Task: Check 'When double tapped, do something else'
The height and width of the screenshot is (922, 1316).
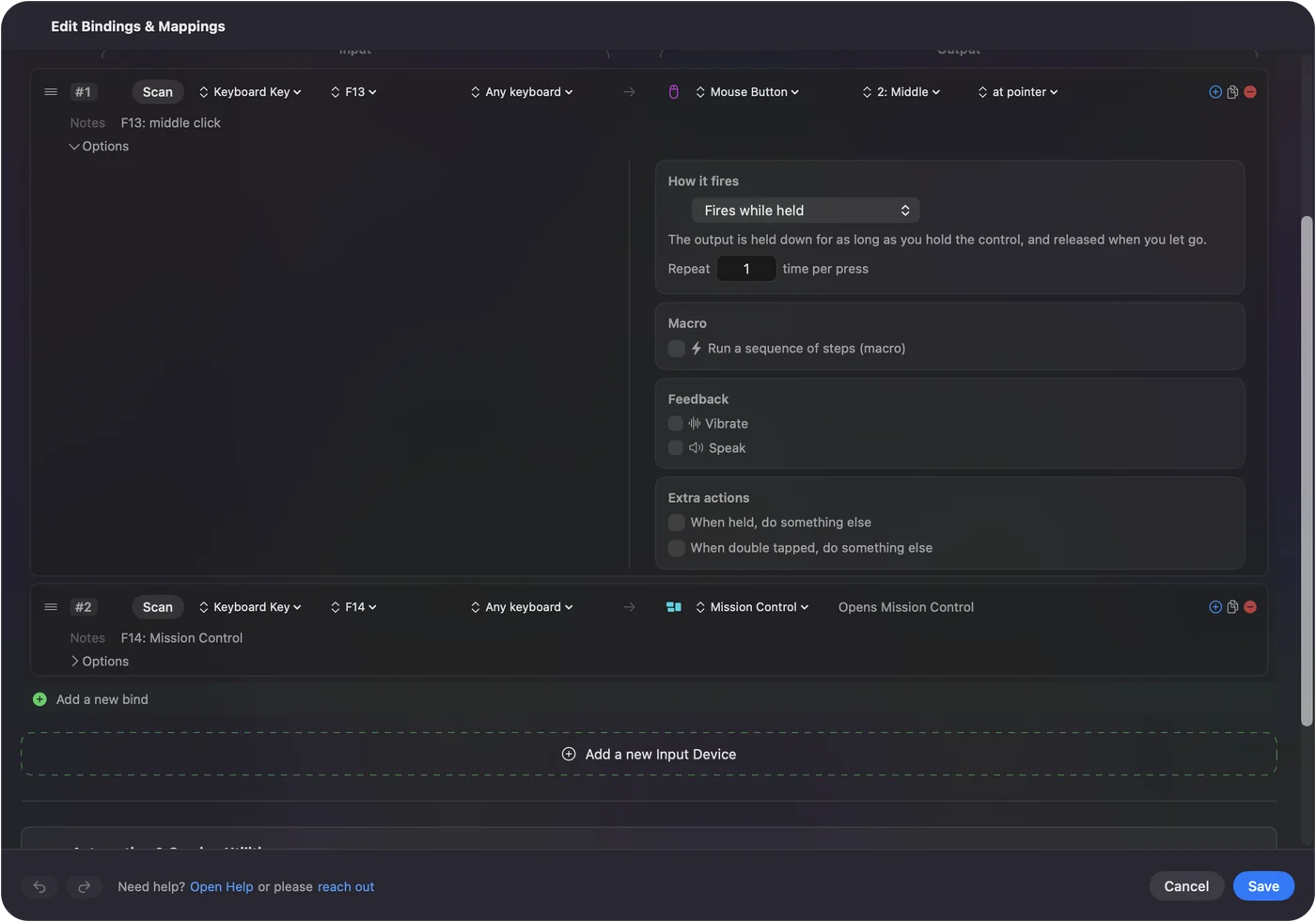Action: pyautogui.click(x=676, y=548)
